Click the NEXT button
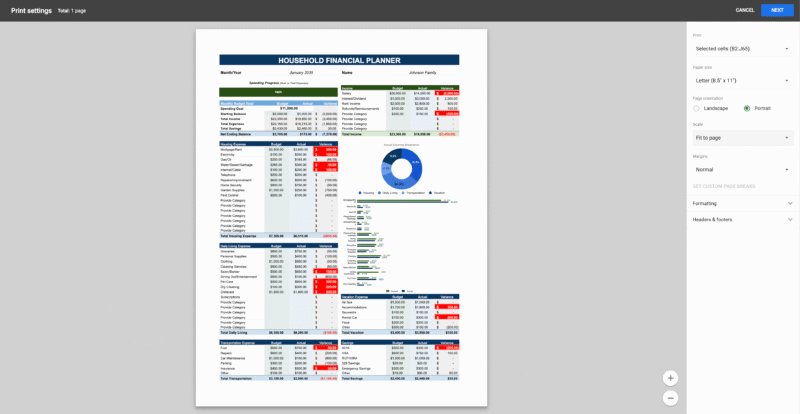This screenshot has height=414, width=800. [777, 10]
